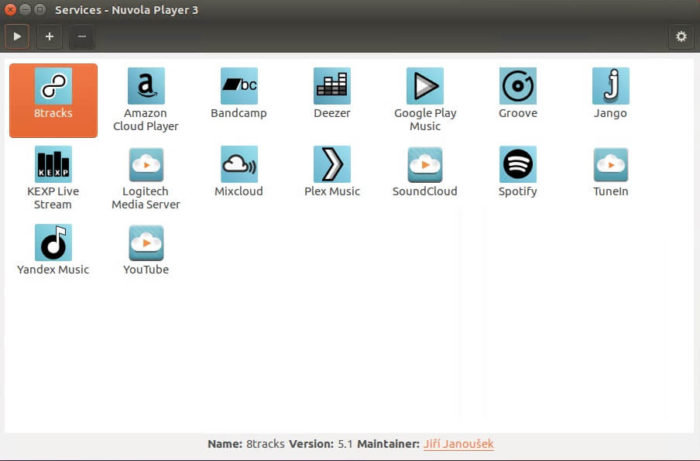Follow the Jiří Janoušek maintainer link
700x461 pixels.
point(458,444)
